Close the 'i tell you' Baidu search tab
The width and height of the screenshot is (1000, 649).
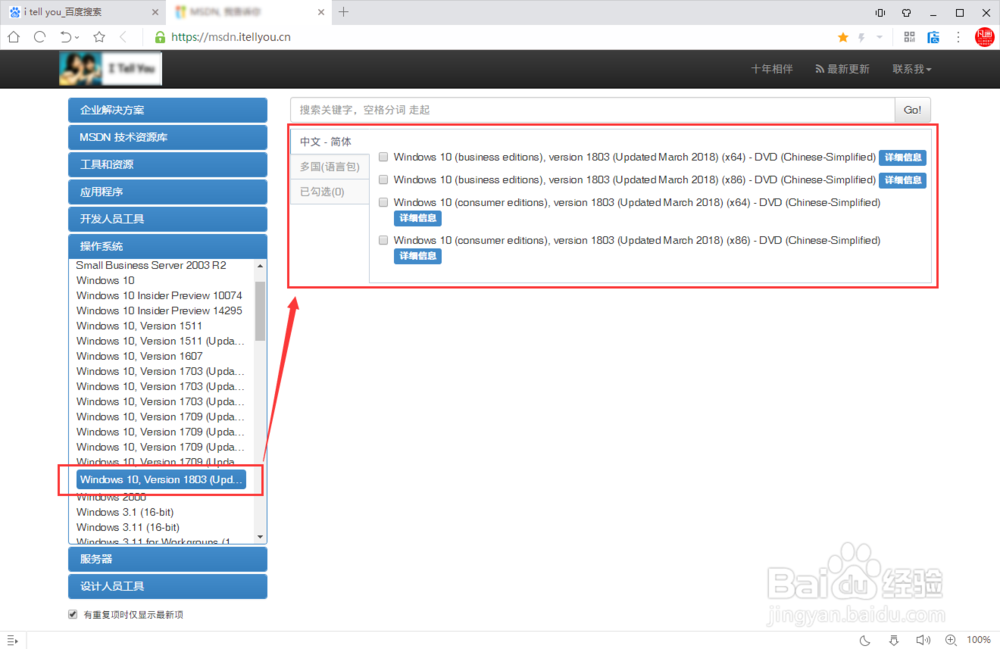[x=155, y=12]
